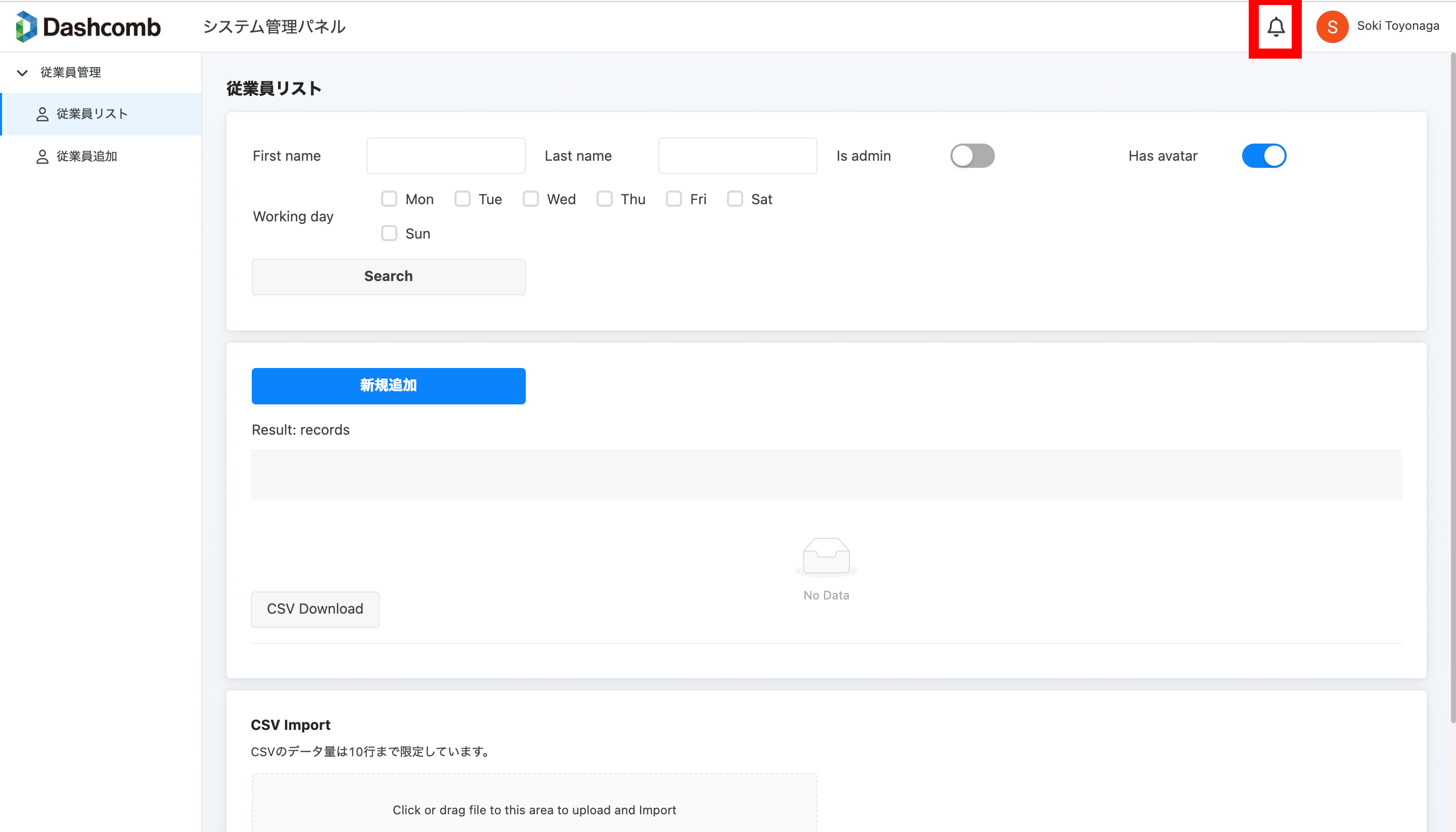Collapse the 従業員管理 menu chevron
The image size is (1456, 832).
[22, 73]
